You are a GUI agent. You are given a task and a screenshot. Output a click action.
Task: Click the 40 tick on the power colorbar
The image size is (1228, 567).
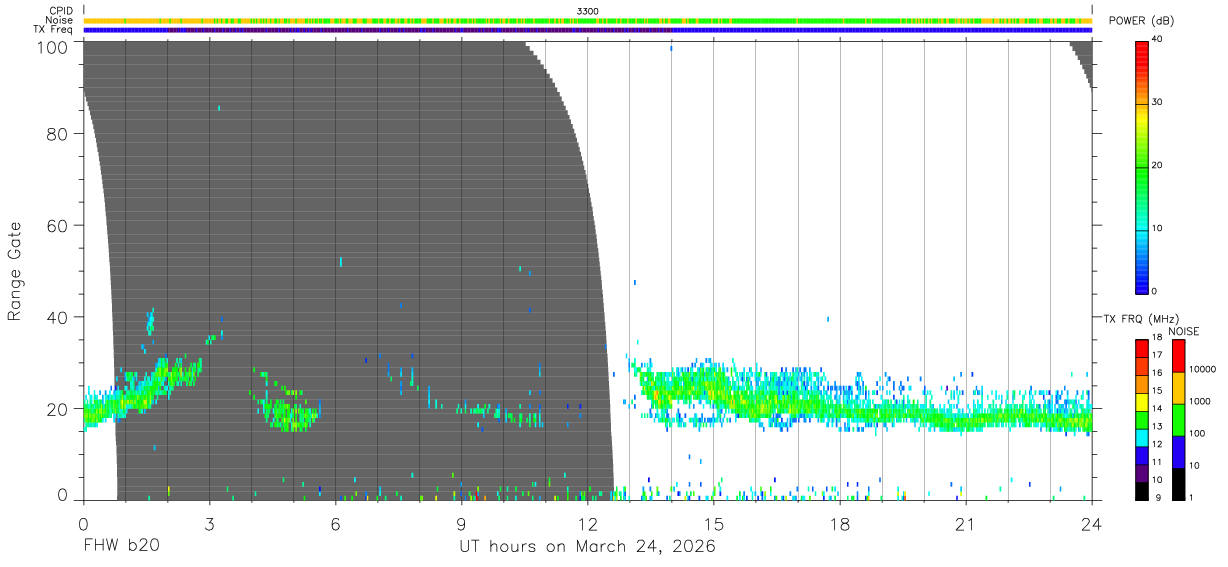1158,39
